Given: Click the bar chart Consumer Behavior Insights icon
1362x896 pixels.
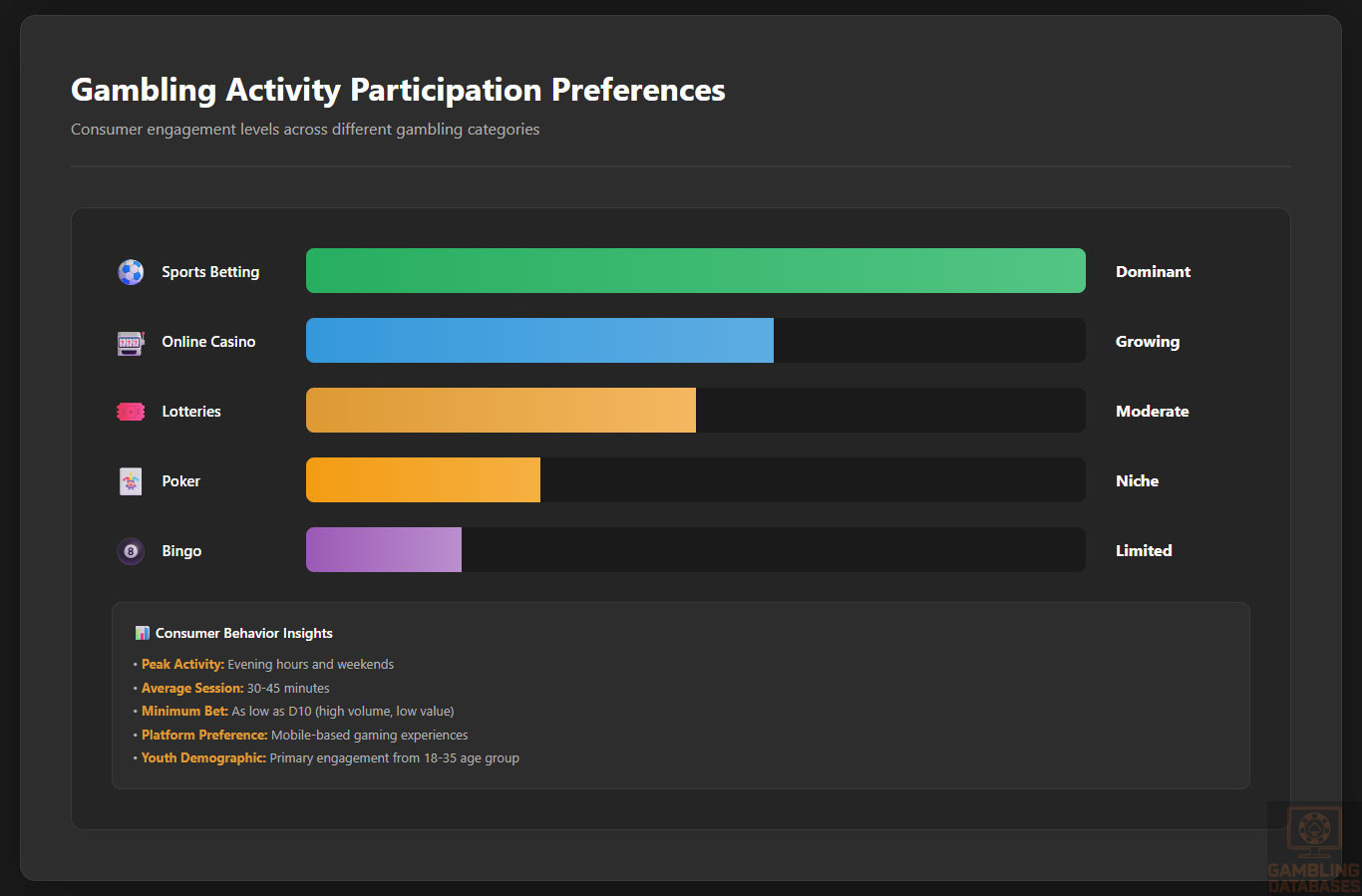Looking at the screenshot, I should pyautogui.click(x=143, y=634).
